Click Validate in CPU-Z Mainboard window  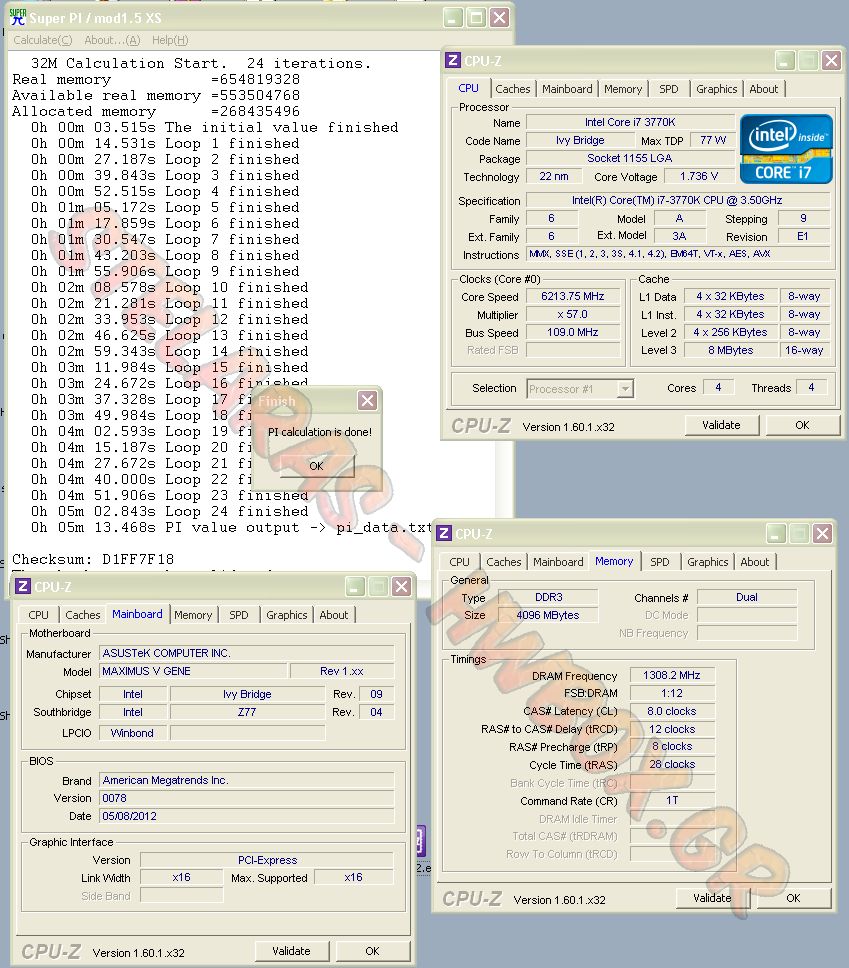291,951
